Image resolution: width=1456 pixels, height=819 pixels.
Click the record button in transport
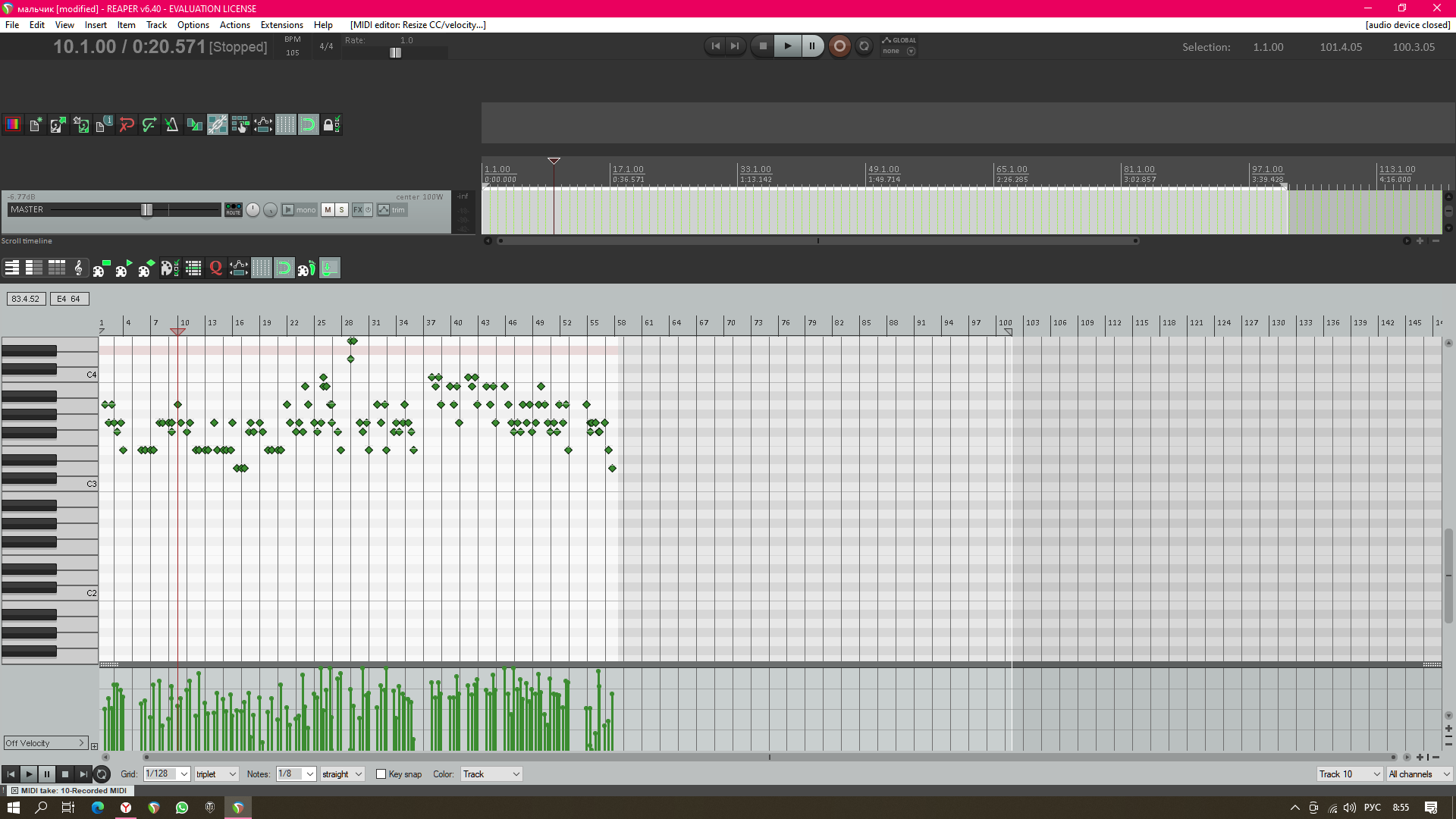839,46
